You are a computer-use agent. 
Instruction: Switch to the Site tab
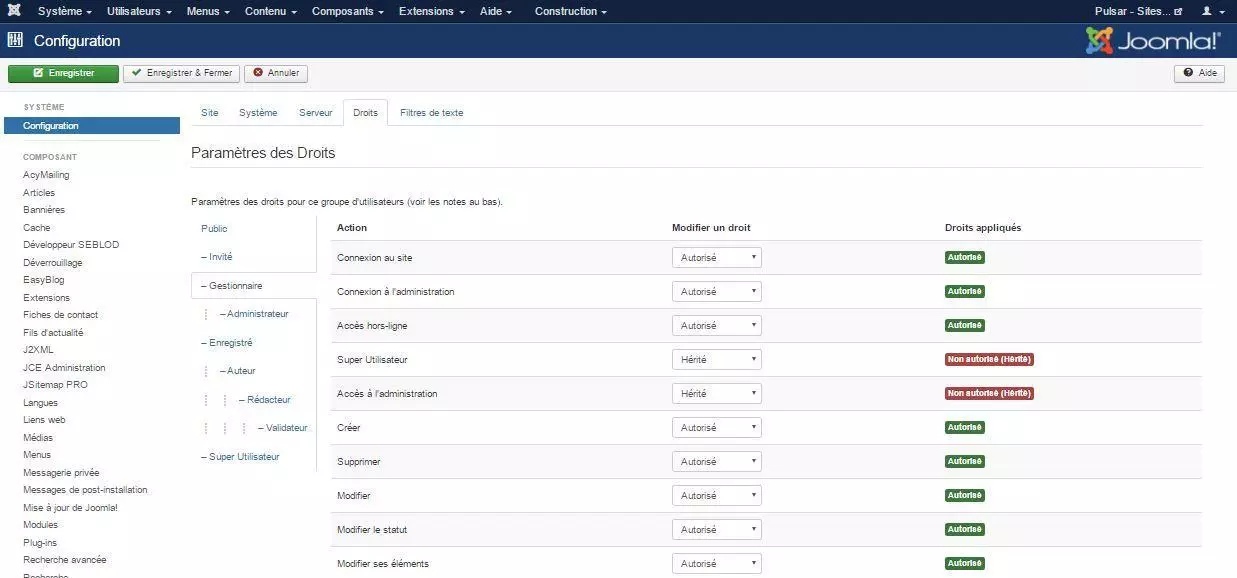click(209, 113)
